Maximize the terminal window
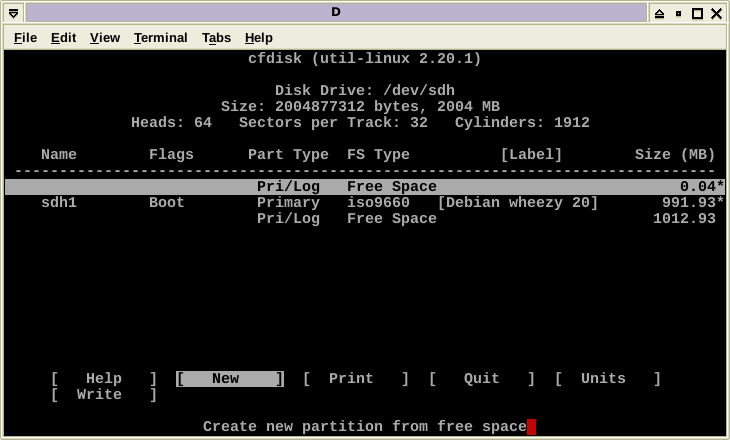This screenshot has height=440, width=730. [x=697, y=13]
